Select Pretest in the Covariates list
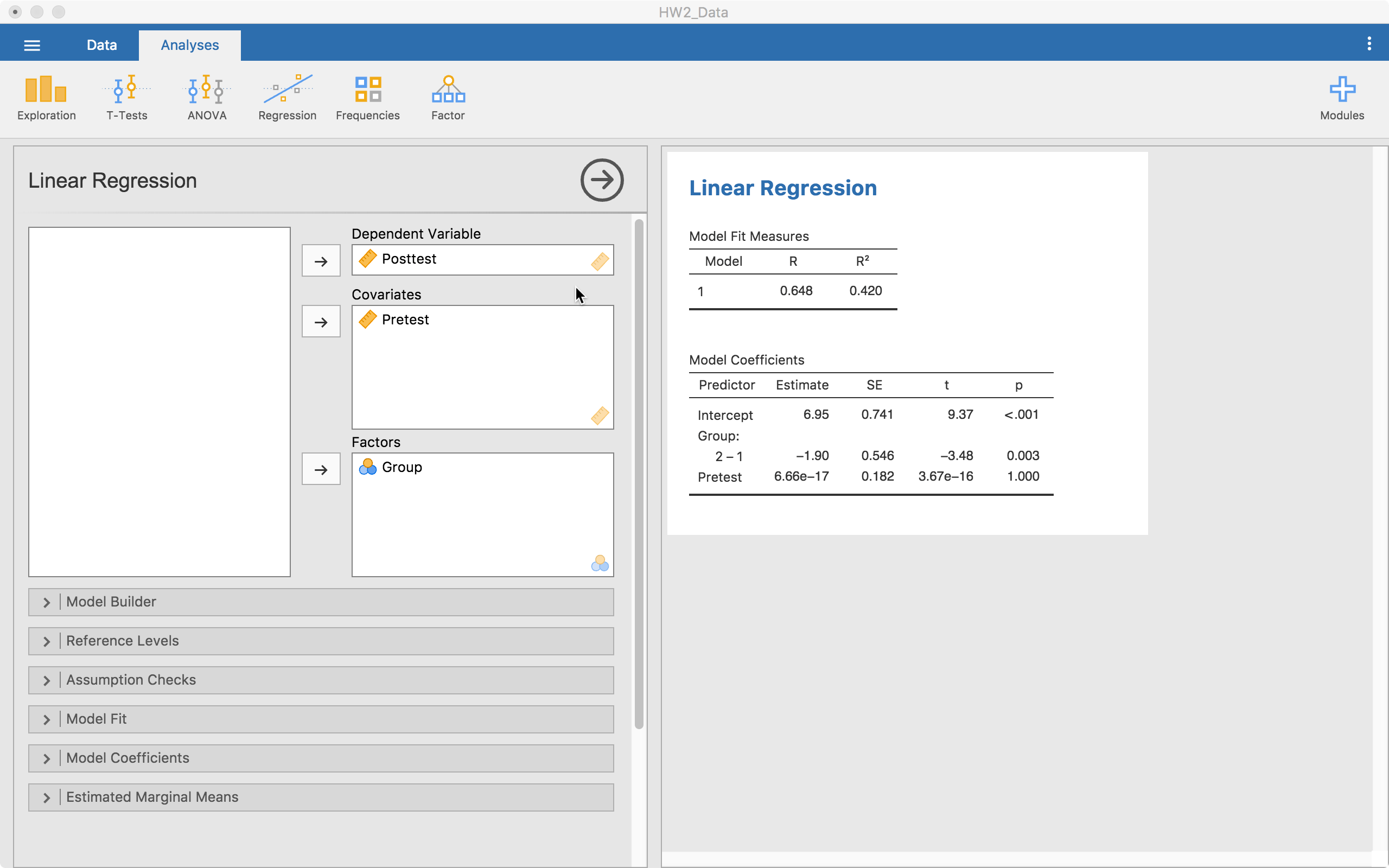 point(405,320)
